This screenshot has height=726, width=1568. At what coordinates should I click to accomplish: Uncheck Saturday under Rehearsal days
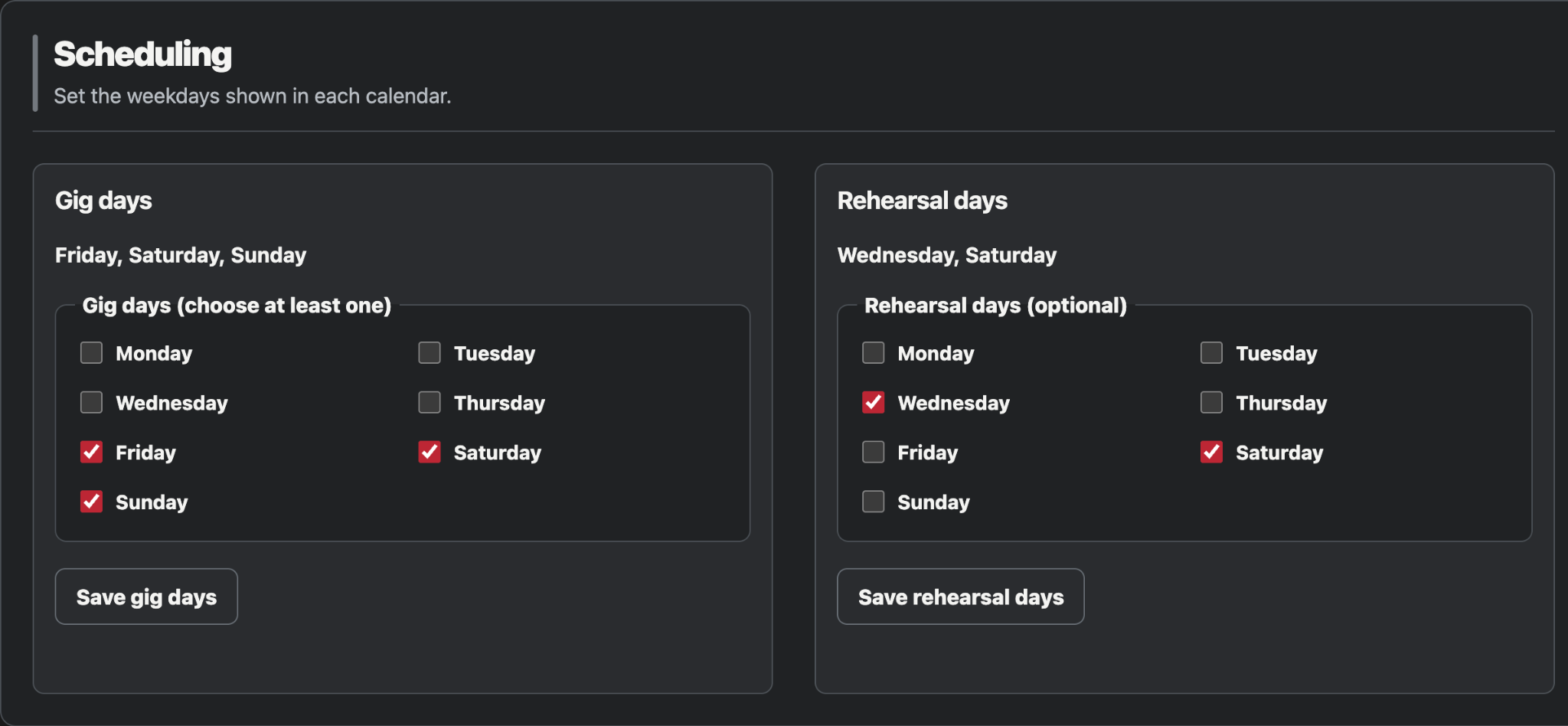click(1212, 453)
